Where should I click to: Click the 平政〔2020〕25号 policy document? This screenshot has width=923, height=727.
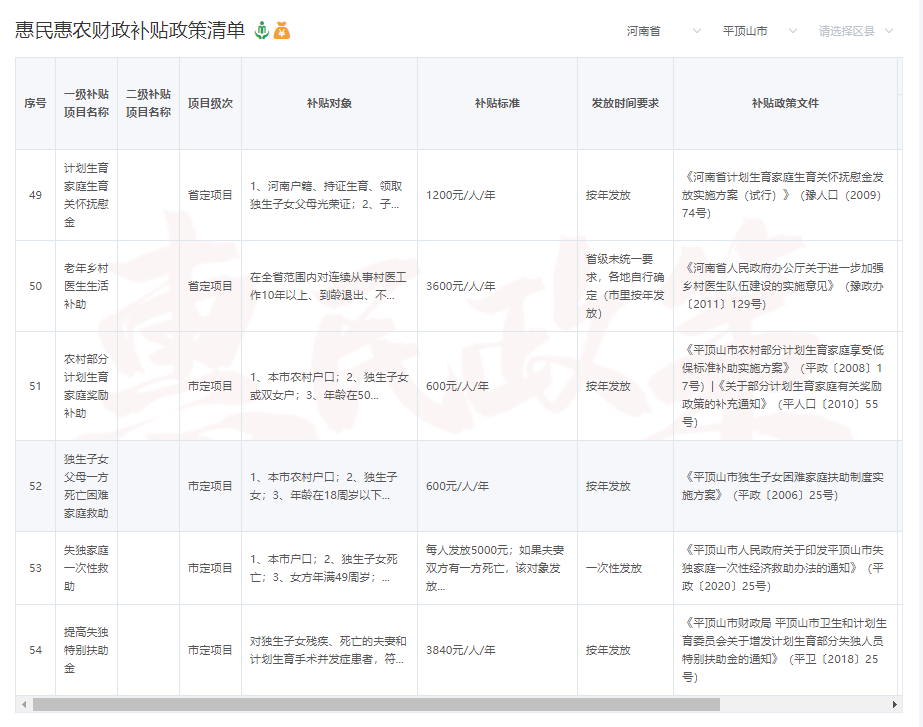(783, 568)
